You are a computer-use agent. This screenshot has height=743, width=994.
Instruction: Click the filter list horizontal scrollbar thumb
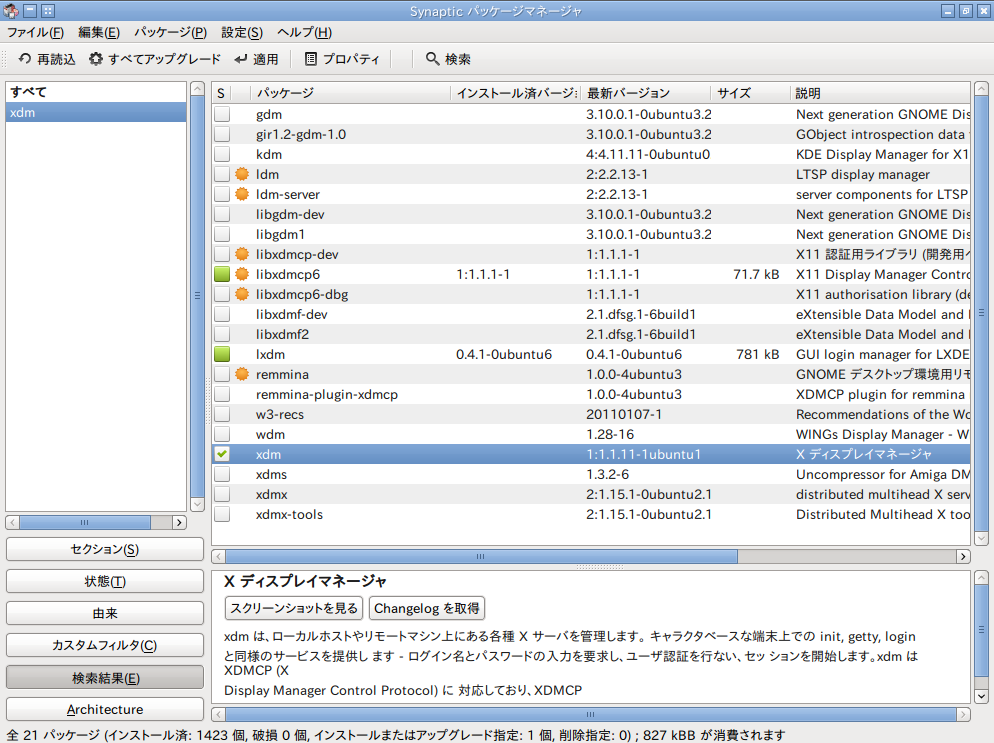pyautogui.click(x=85, y=522)
